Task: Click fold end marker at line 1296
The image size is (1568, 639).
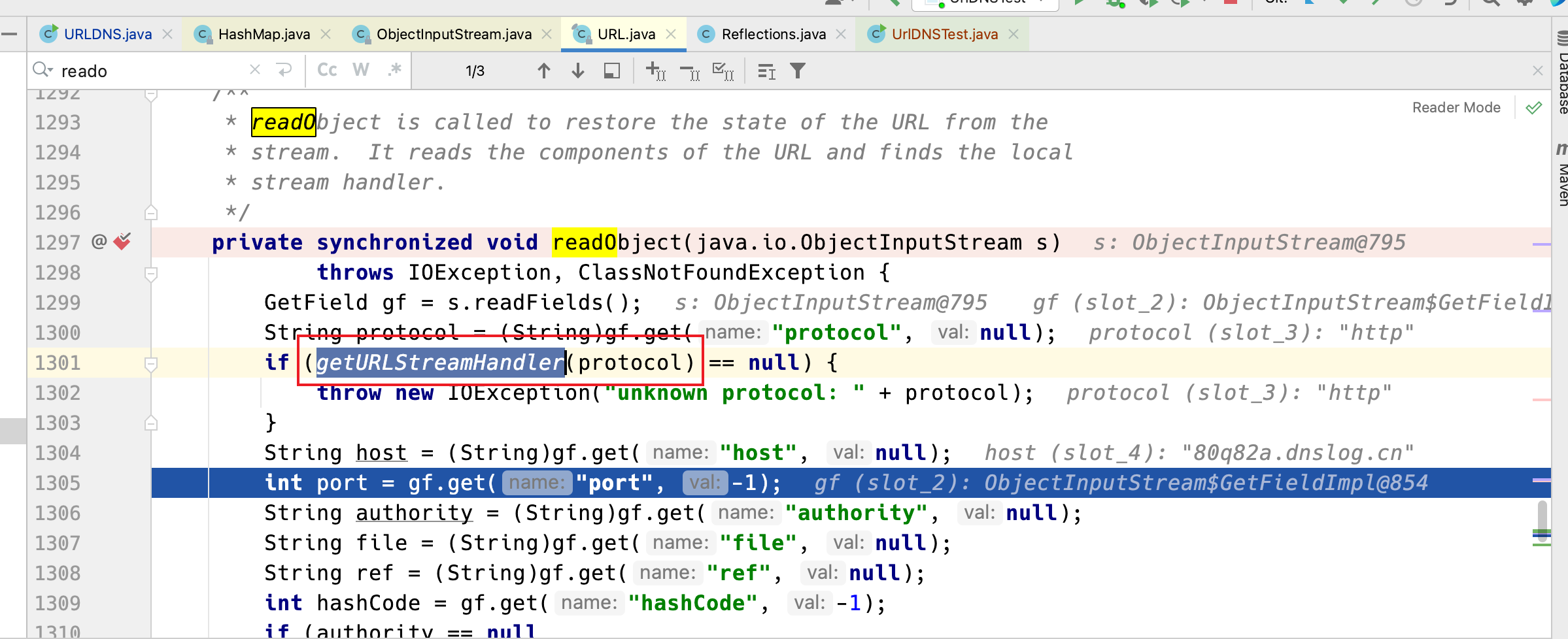Action: pos(151,213)
